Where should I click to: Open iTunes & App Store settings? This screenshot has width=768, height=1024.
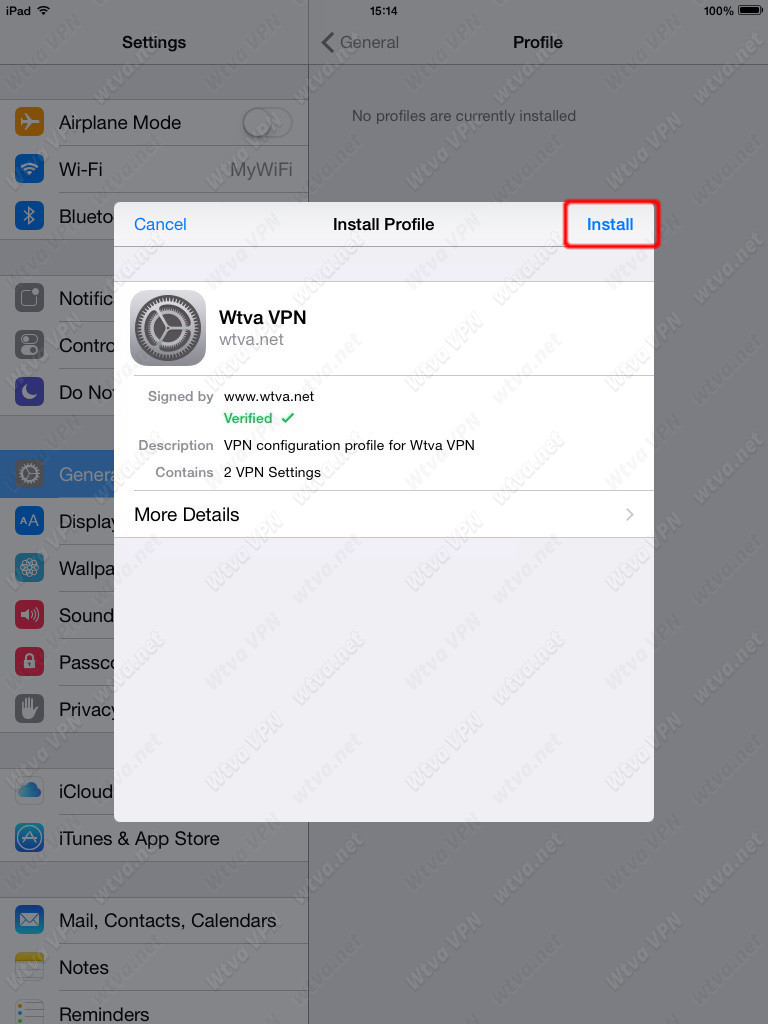(154, 838)
